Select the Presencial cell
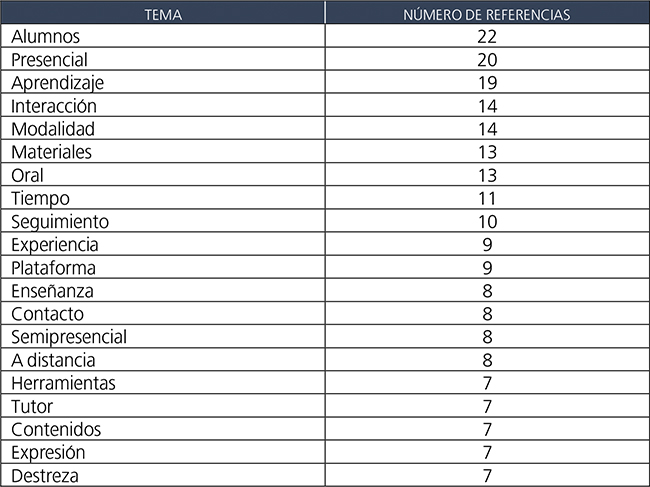 51,60
